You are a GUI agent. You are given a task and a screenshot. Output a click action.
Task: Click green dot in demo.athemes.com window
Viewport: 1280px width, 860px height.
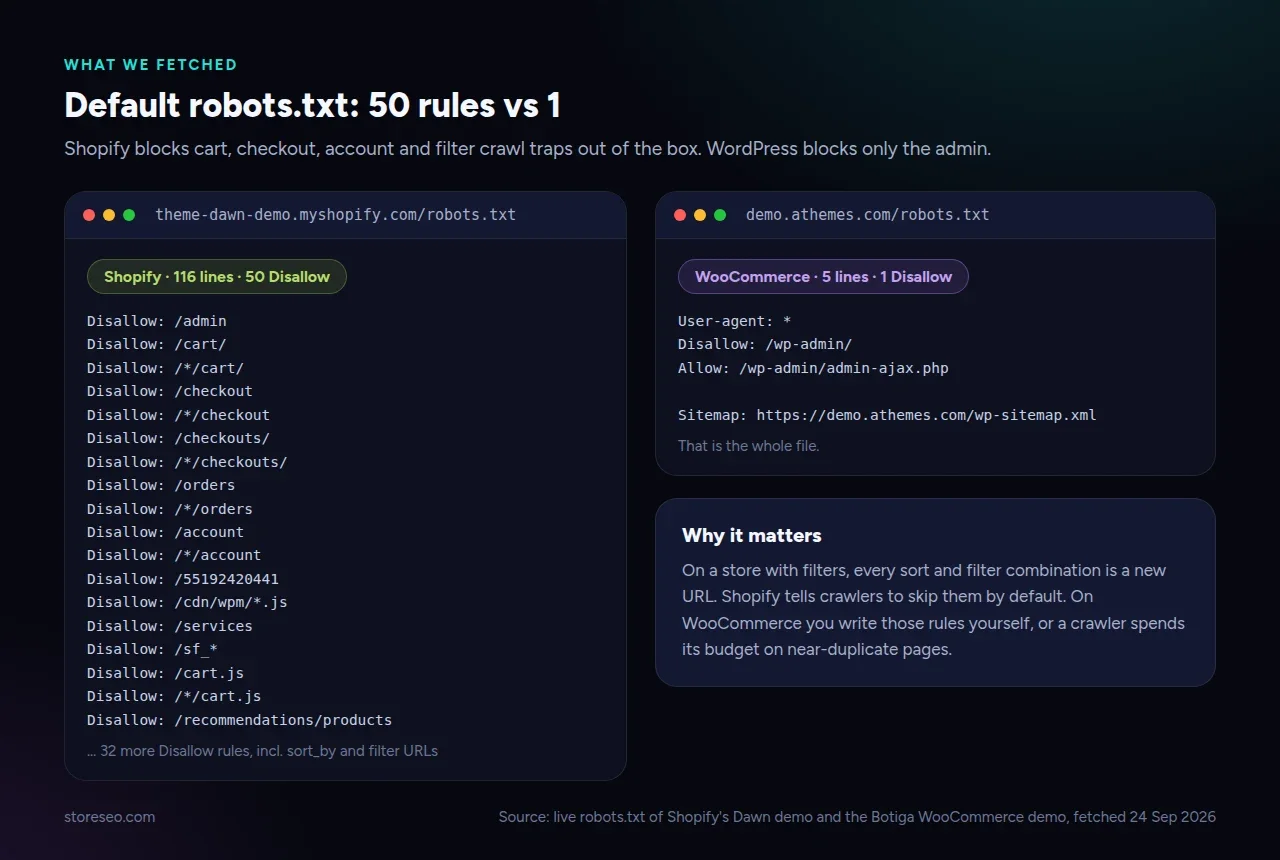tap(720, 215)
